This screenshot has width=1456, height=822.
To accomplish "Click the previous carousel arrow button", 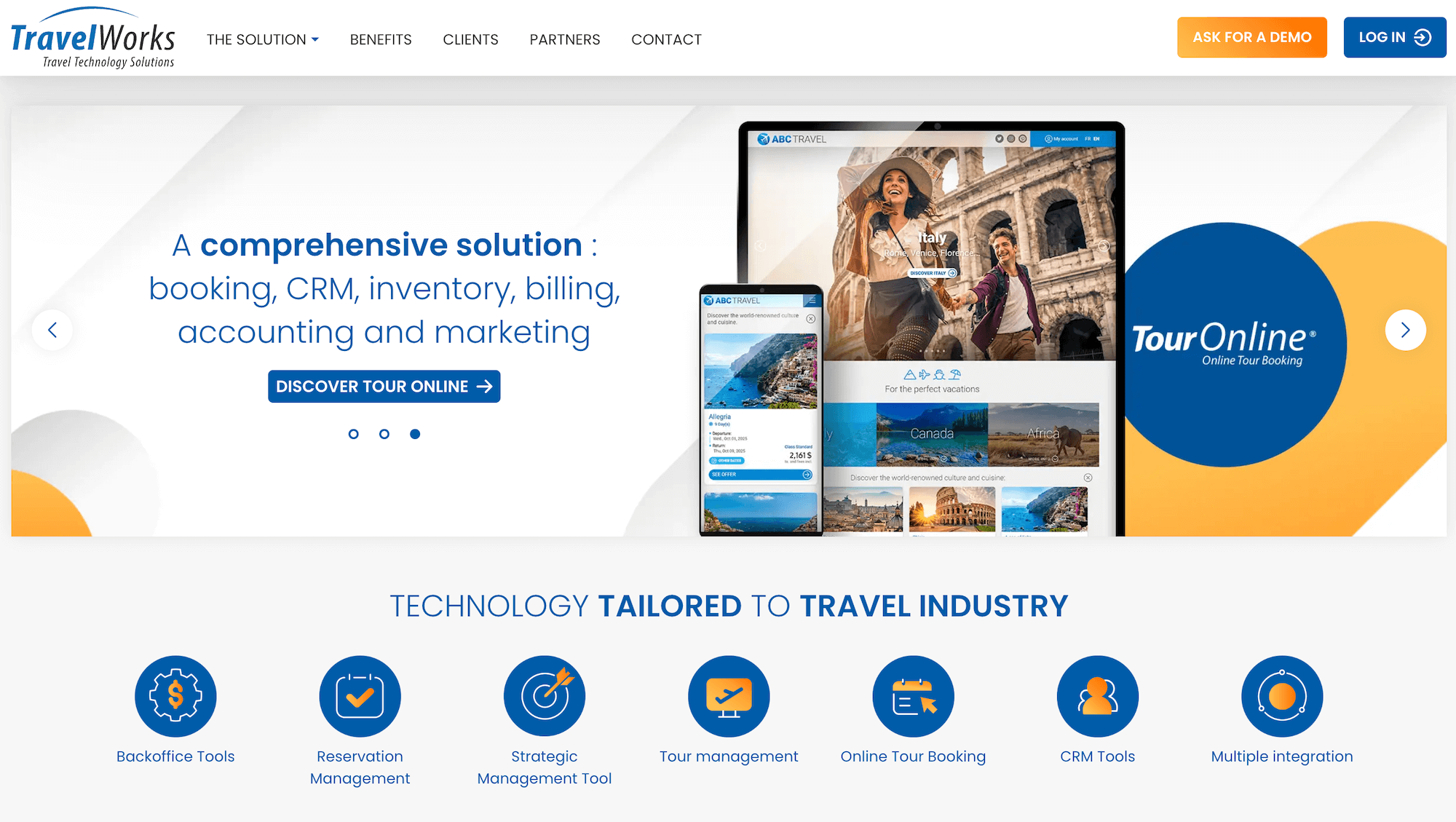I will click(x=52, y=330).
